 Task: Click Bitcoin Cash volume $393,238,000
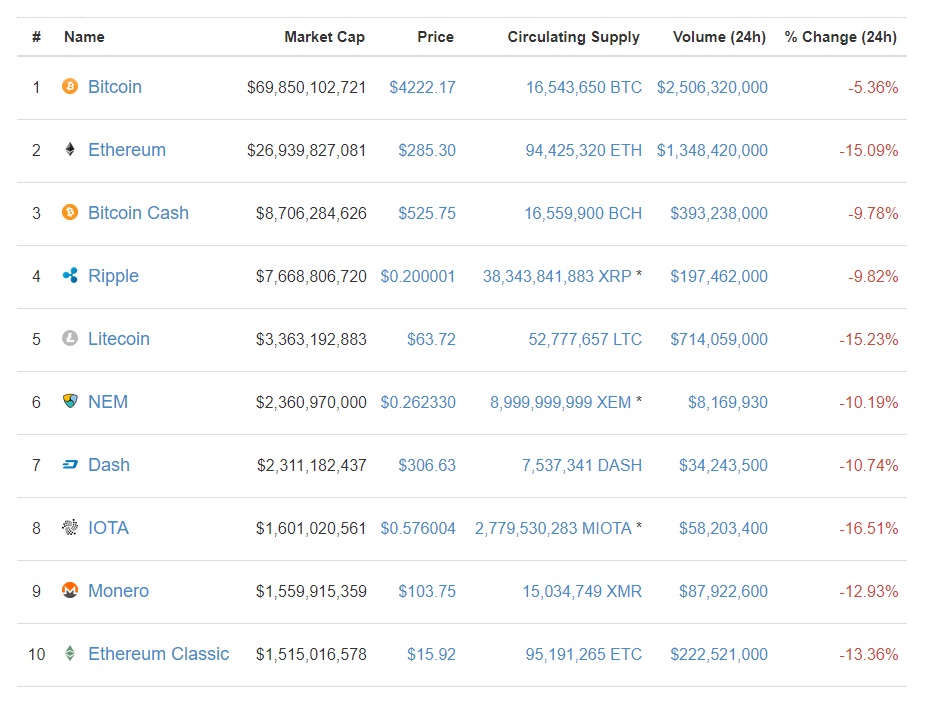(719, 214)
